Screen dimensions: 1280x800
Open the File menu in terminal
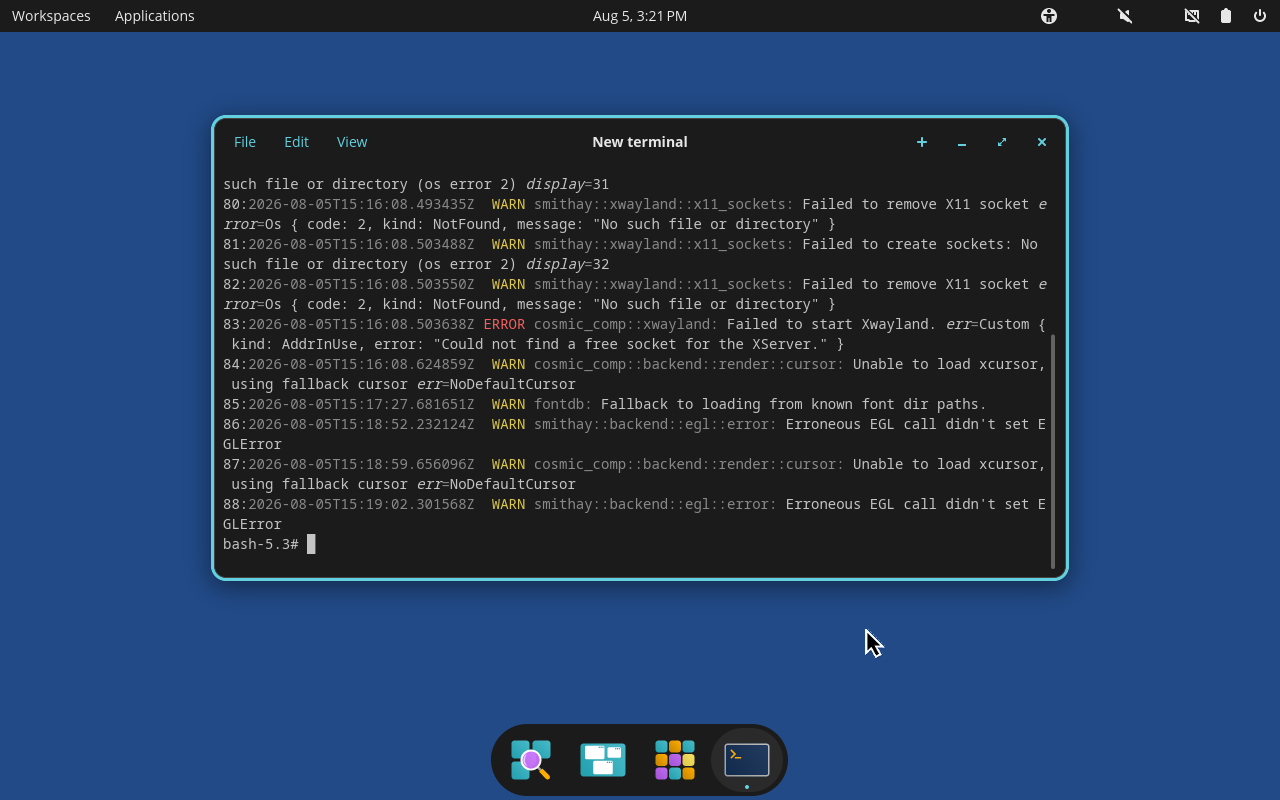[245, 142]
